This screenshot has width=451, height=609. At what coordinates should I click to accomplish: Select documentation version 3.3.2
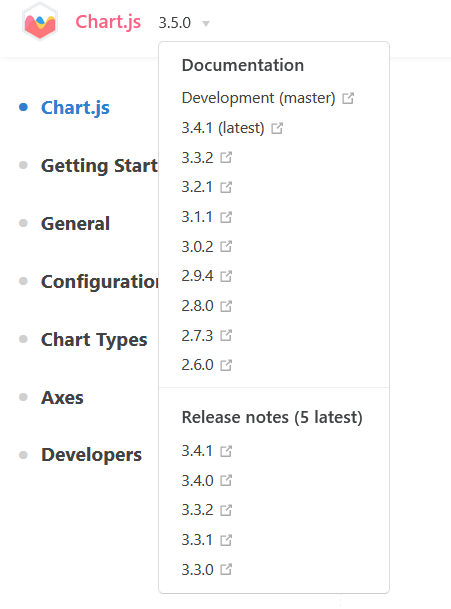pyautogui.click(x=197, y=158)
